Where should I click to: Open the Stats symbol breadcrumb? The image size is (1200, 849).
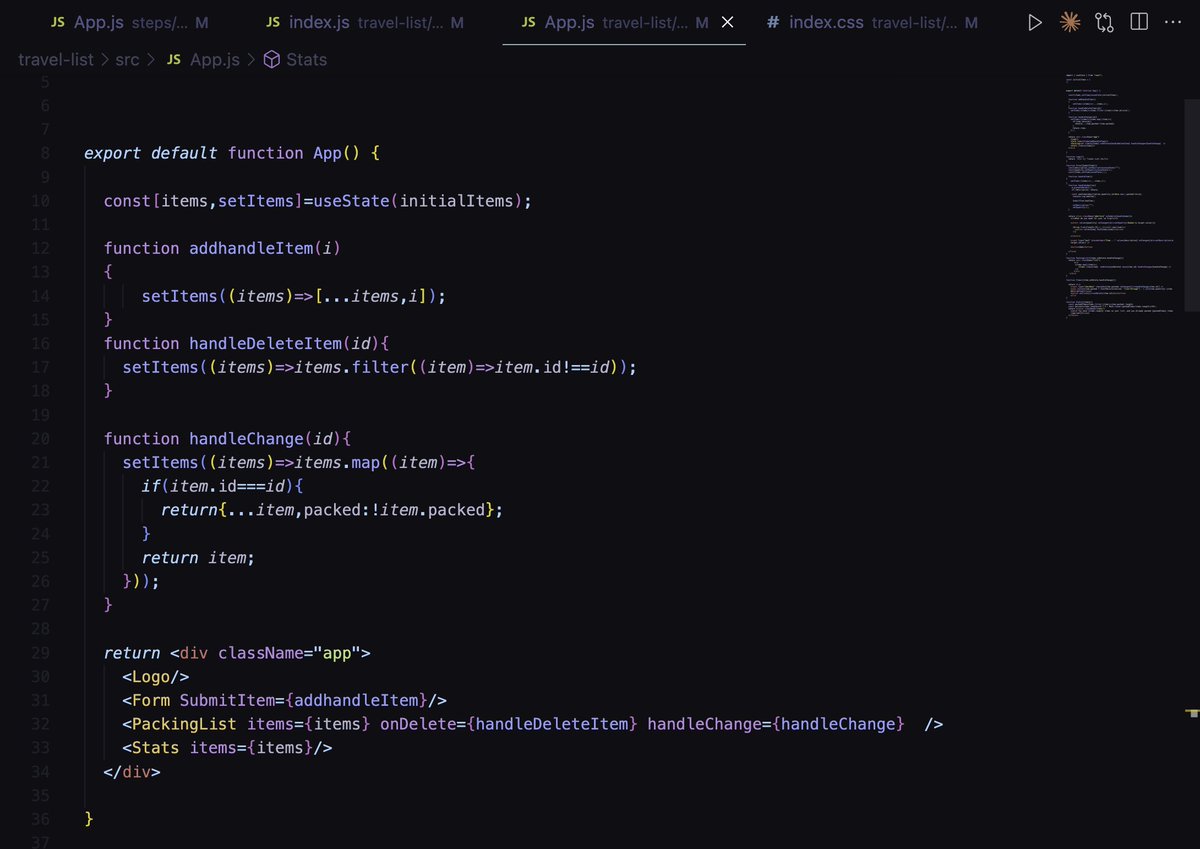(306, 60)
